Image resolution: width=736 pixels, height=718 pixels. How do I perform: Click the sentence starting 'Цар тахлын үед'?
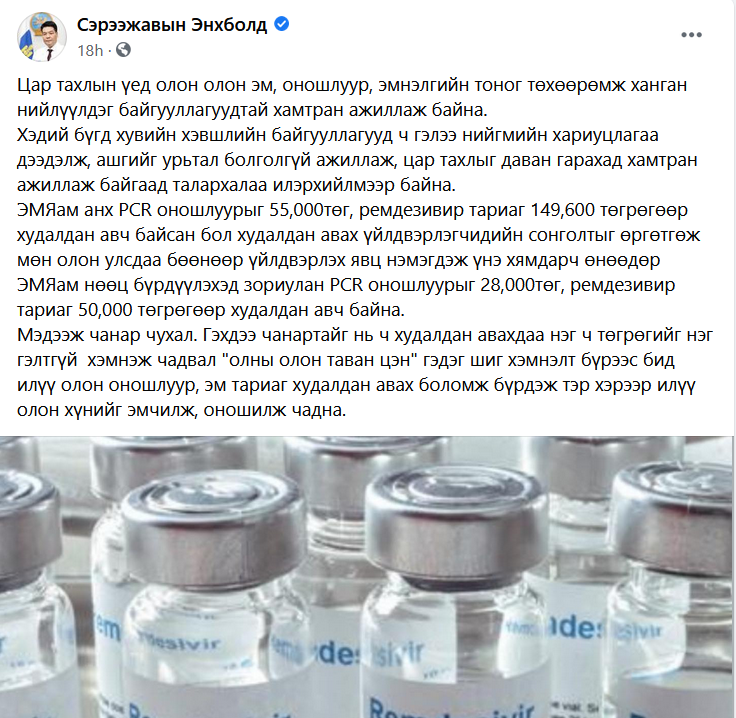tap(352, 98)
